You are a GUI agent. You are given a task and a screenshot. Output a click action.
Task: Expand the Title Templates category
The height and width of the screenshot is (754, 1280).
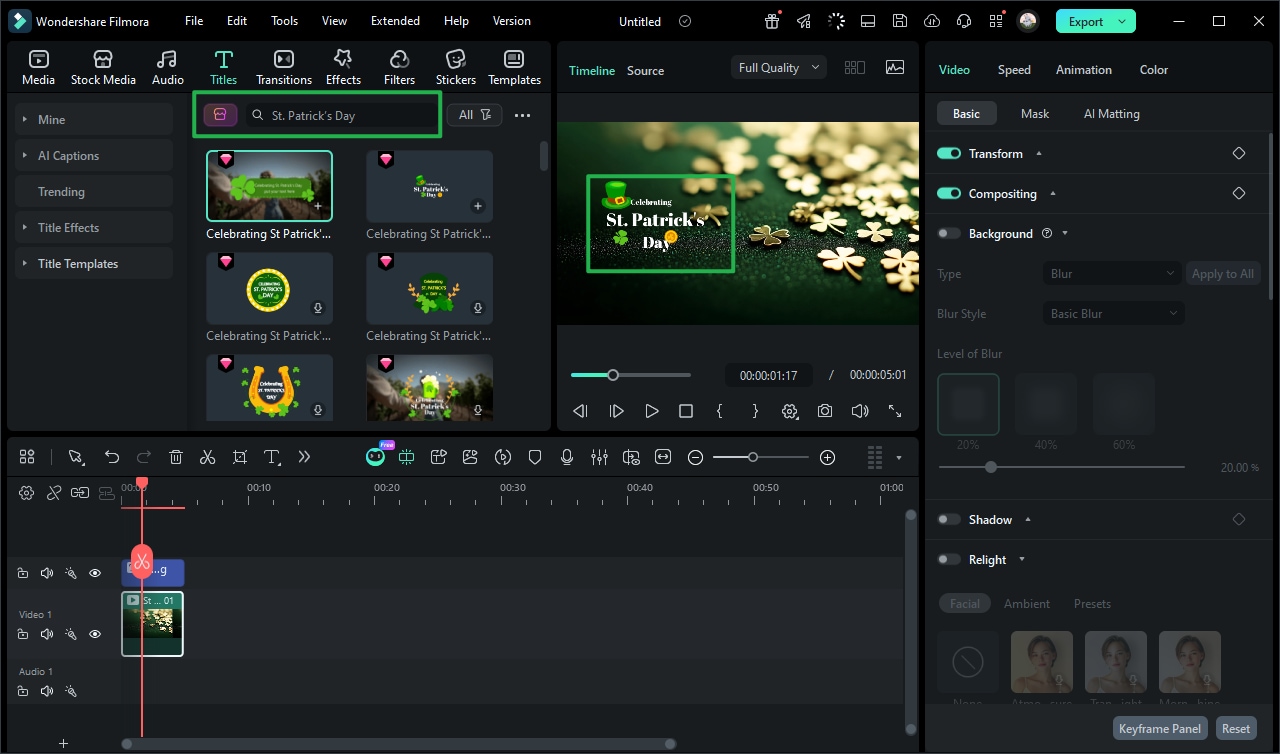click(x=78, y=264)
